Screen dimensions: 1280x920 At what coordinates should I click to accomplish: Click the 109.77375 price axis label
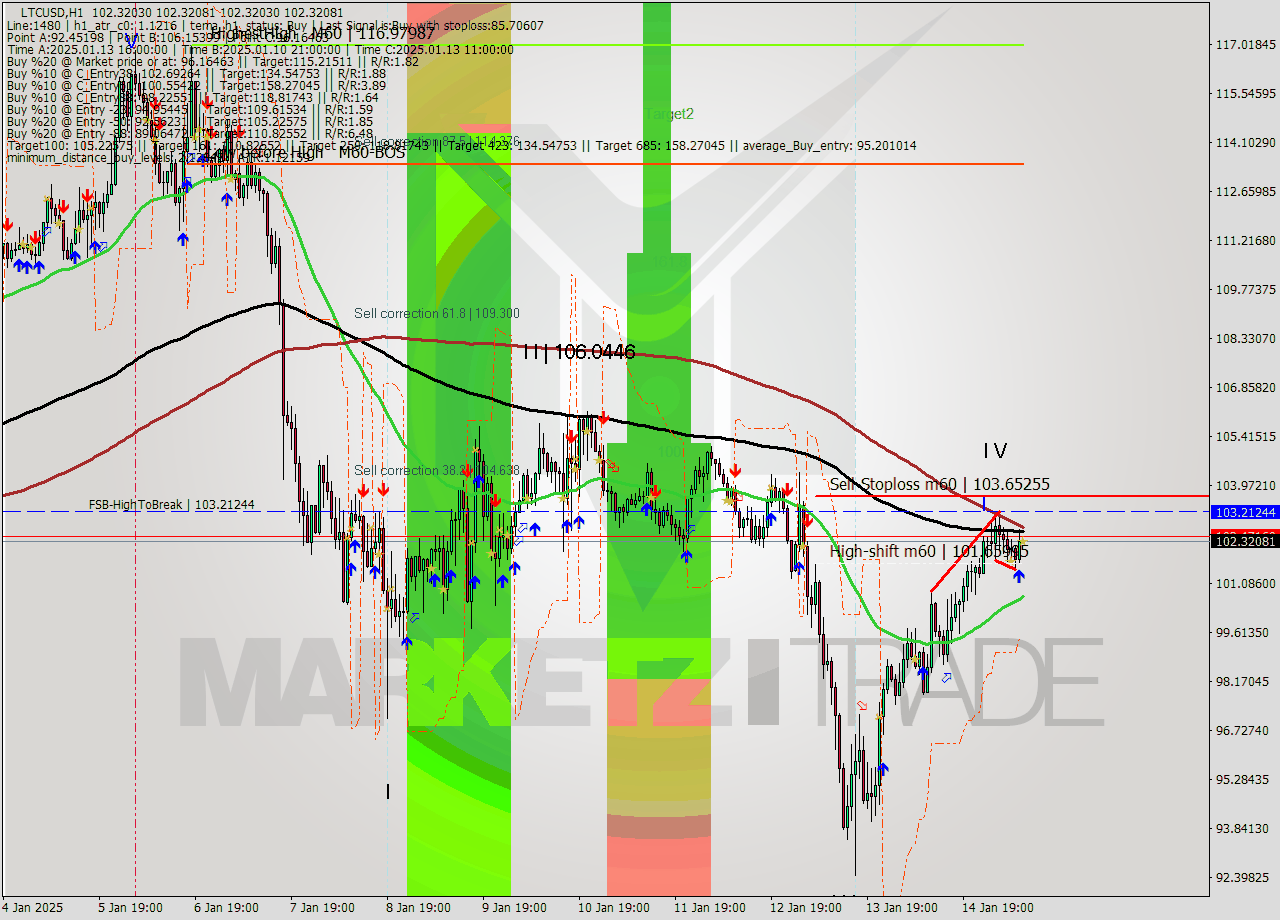1244,290
